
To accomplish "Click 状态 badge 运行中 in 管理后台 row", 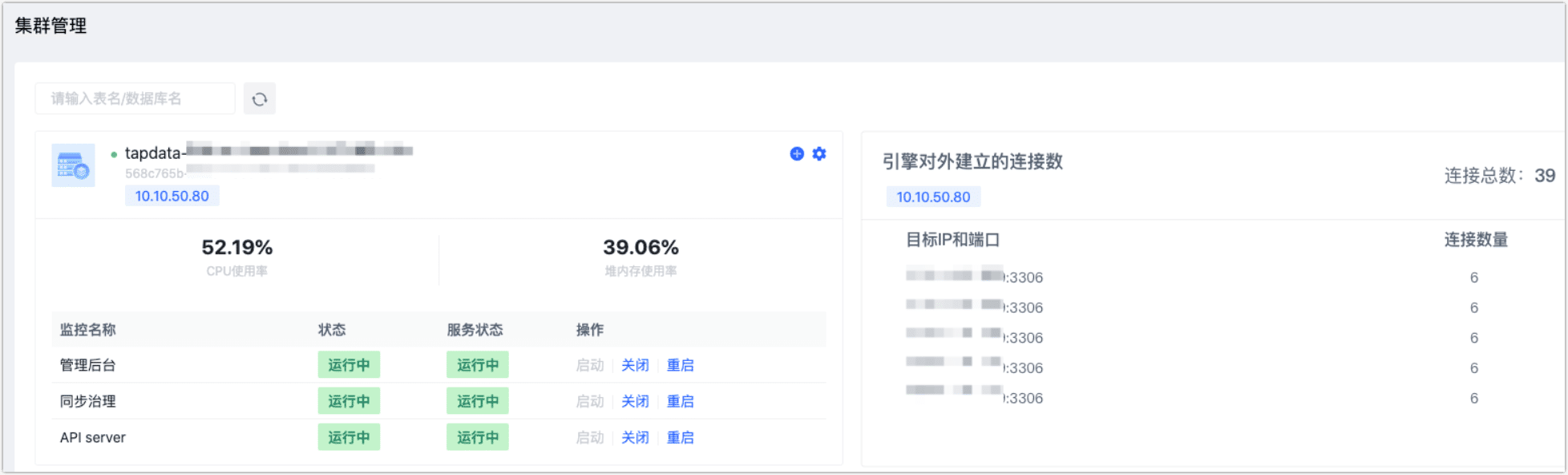I will [x=349, y=365].
